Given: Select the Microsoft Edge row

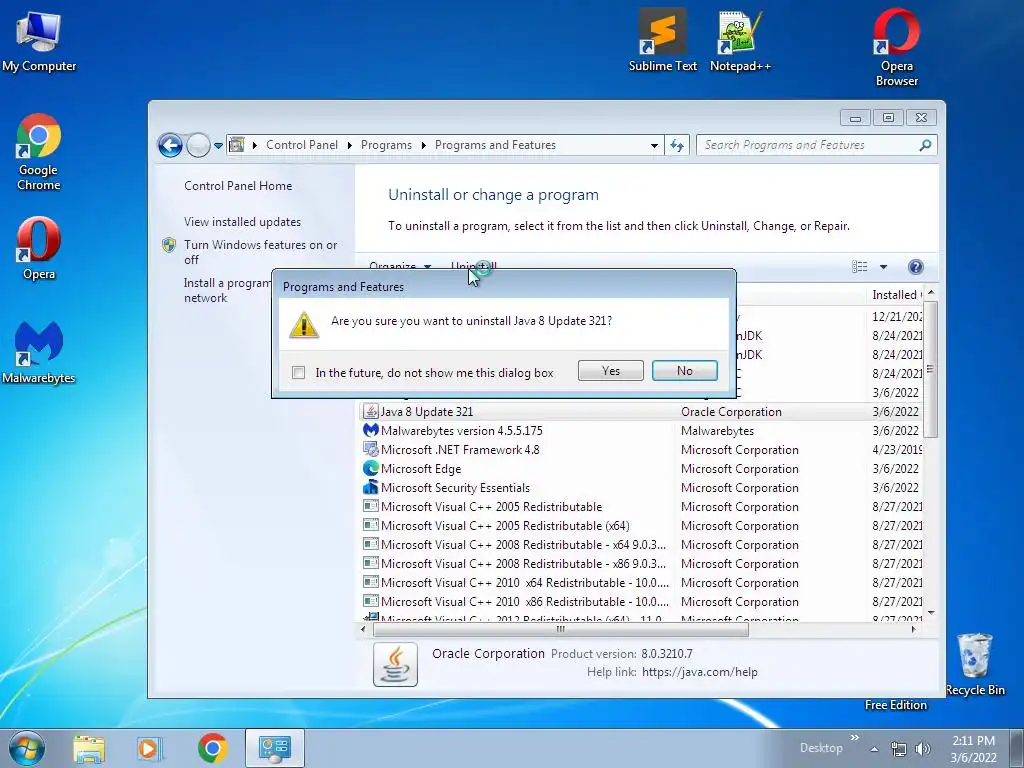Looking at the screenshot, I should pos(641,468).
